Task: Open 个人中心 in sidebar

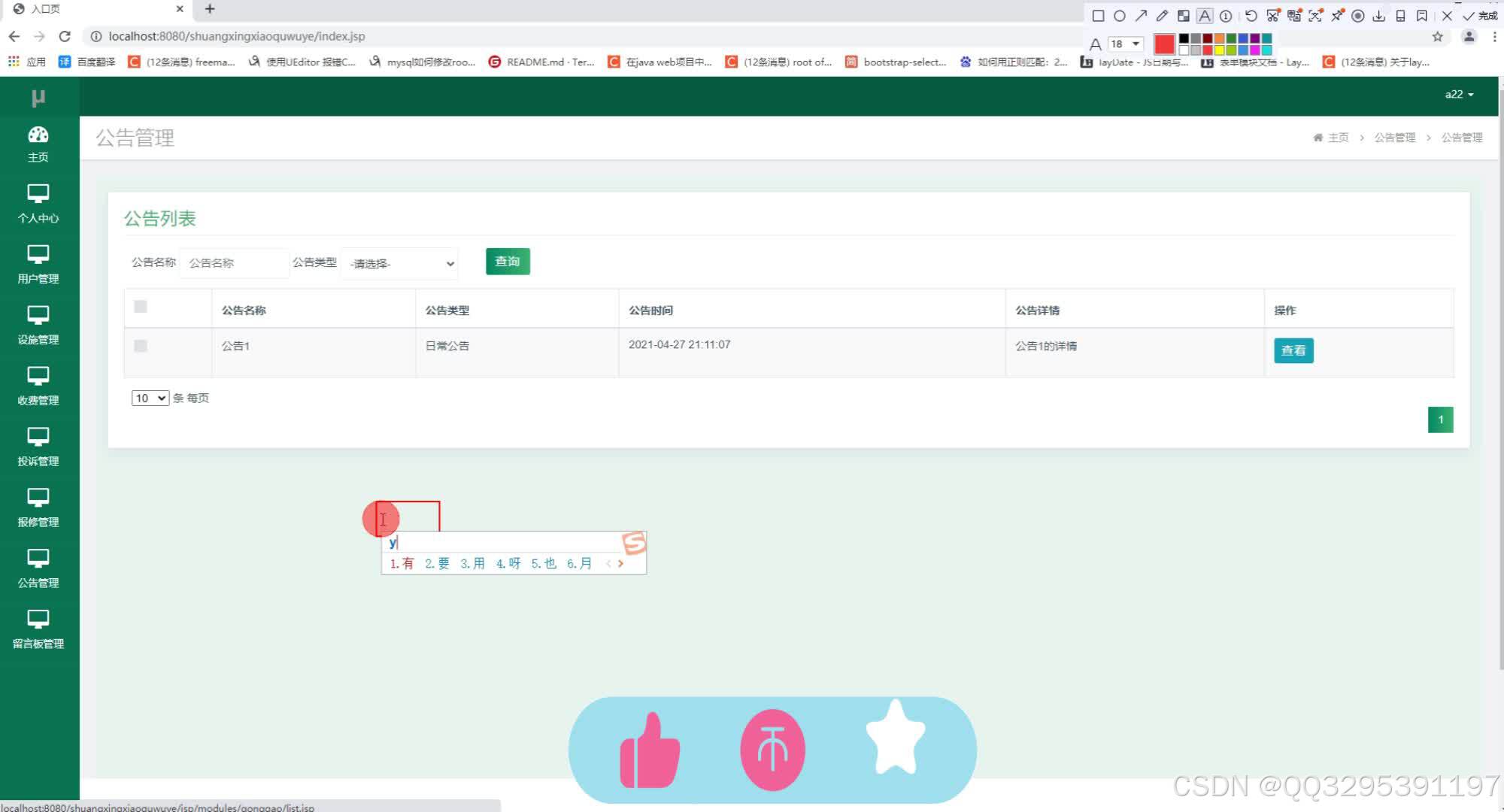Action: pos(38,204)
